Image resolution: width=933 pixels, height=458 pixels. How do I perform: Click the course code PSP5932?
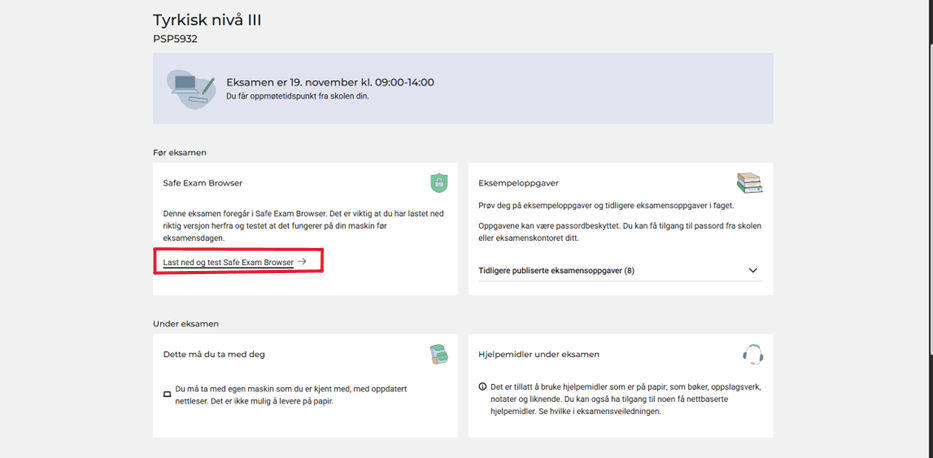[x=175, y=39]
